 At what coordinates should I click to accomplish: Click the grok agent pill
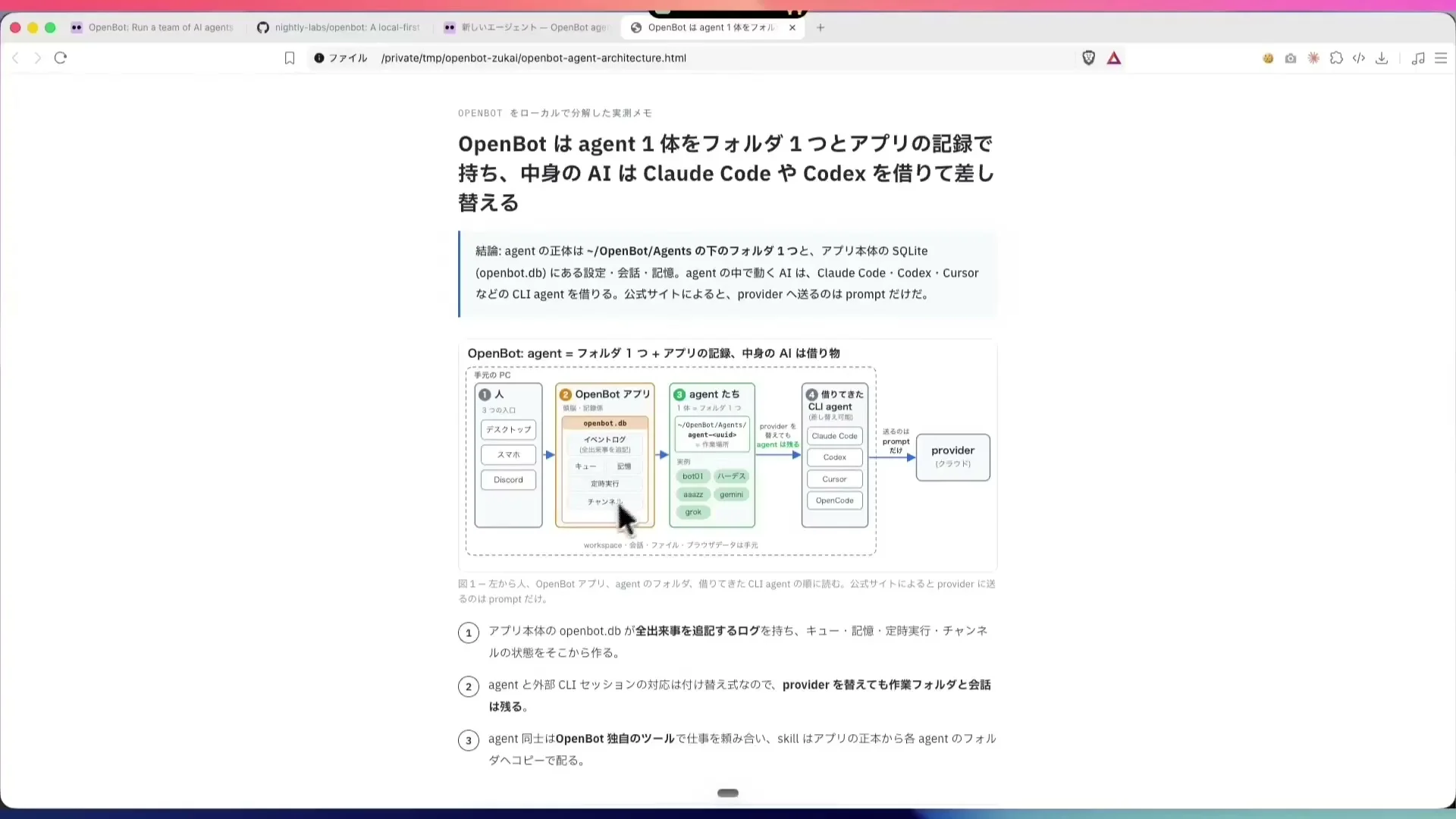tap(693, 512)
